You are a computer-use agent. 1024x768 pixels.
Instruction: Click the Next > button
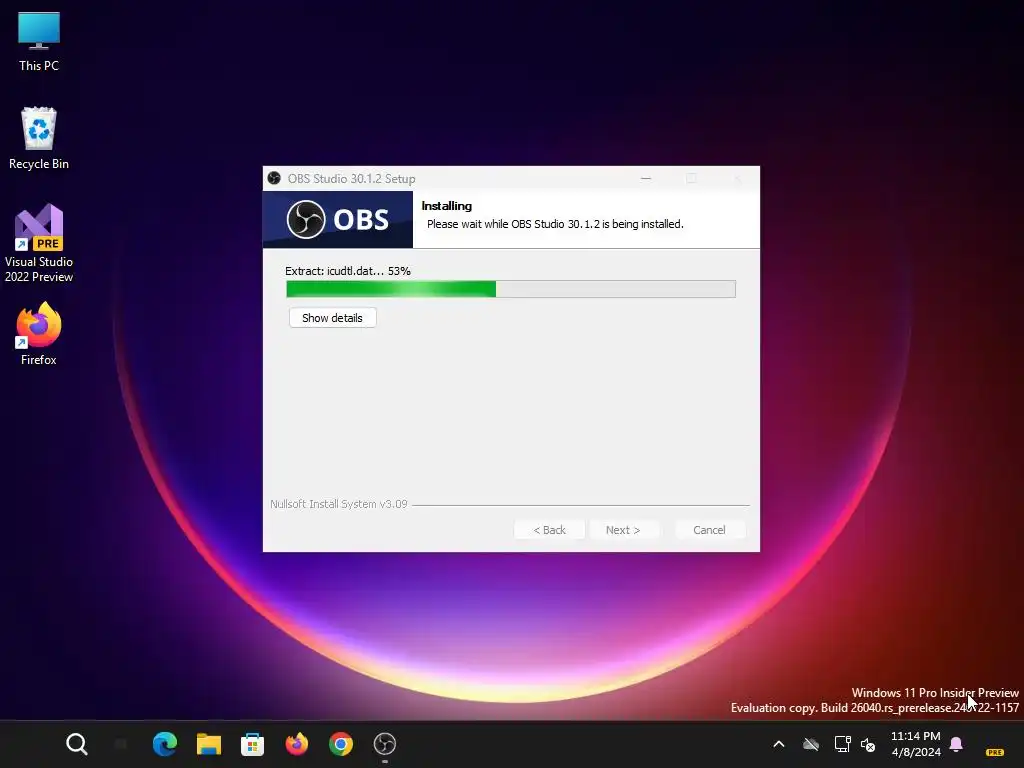pos(623,530)
